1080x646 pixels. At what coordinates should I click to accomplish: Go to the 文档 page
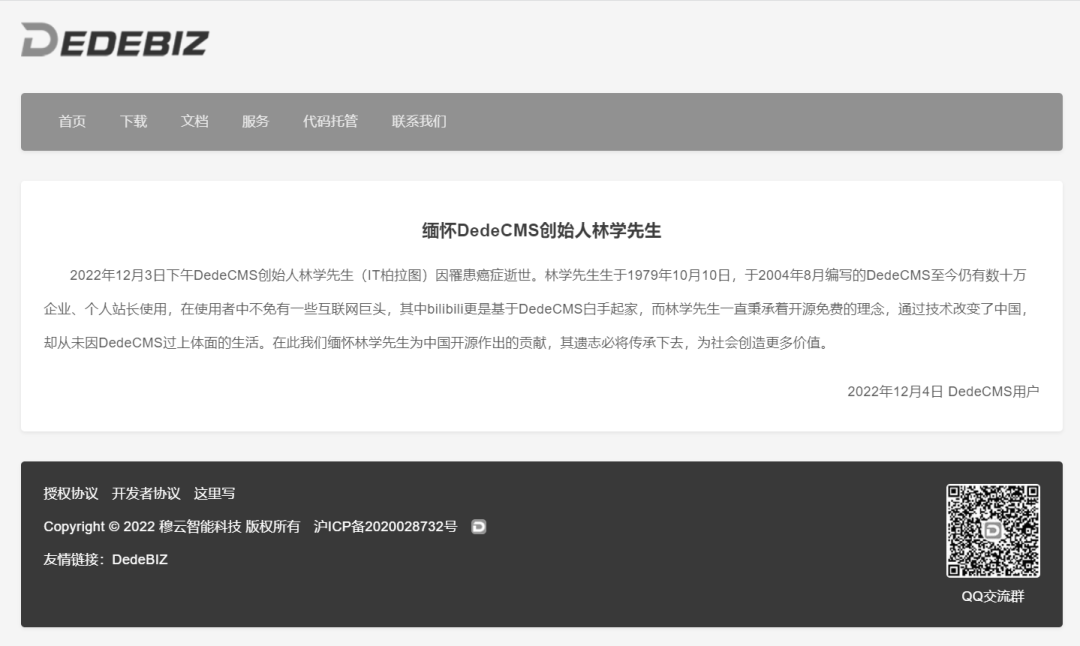pyautogui.click(x=194, y=121)
